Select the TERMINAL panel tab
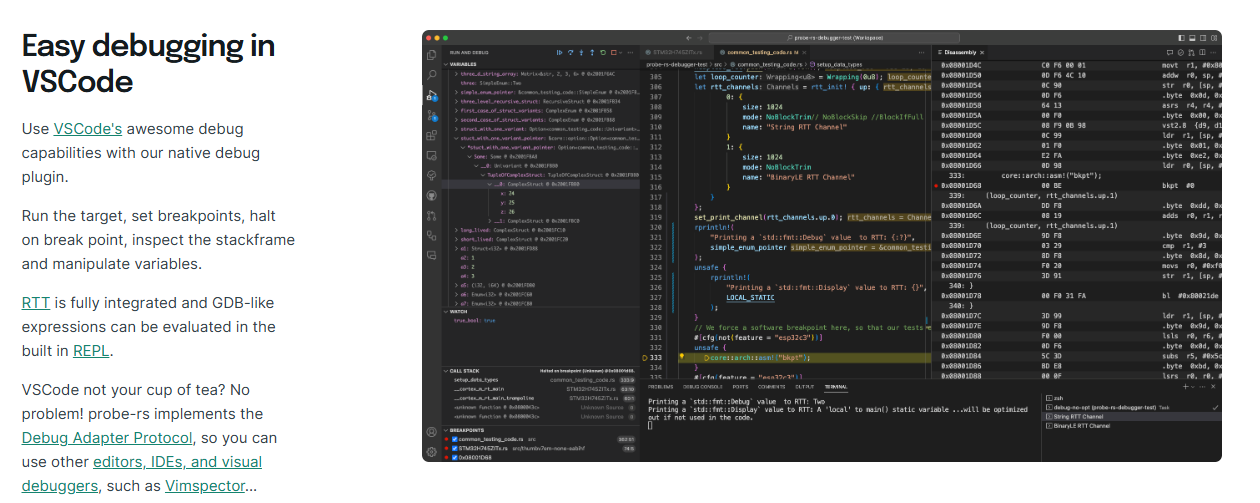The width and height of the screenshot is (1260, 503). (x=835, y=386)
